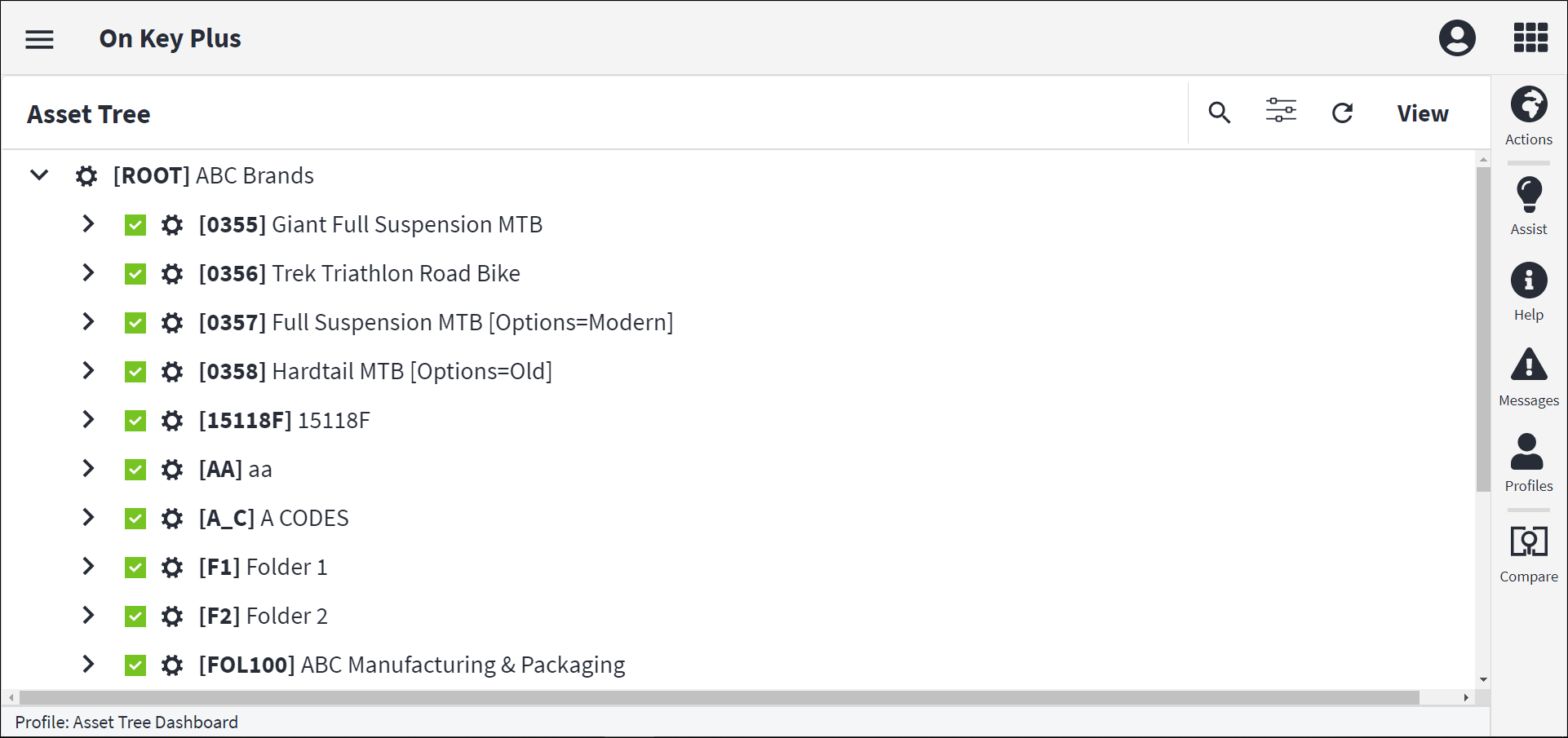Expand the ABC Manufacturing & Packaging node
The width and height of the screenshot is (1568, 738).
[88, 665]
